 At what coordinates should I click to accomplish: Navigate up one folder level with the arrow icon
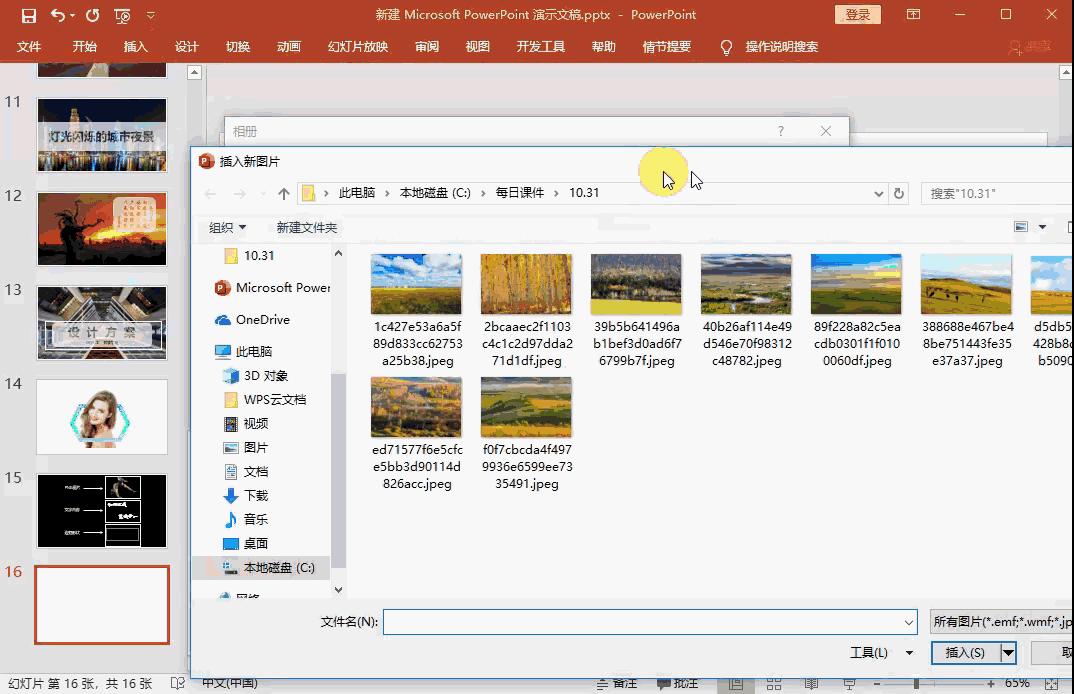click(x=283, y=193)
